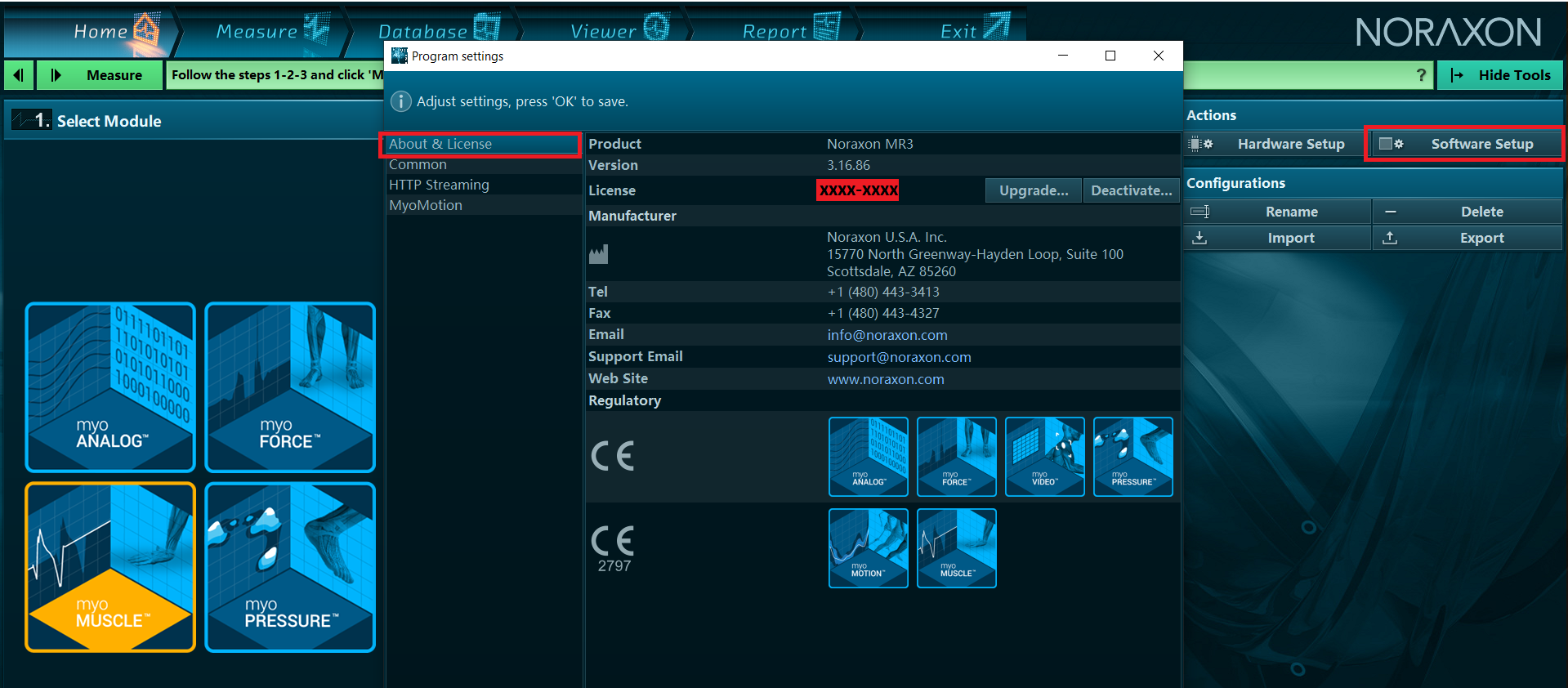Image resolution: width=1568 pixels, height=688 pixels.
Task: Minimize the Program settings window
Action: coord(1063,56)
